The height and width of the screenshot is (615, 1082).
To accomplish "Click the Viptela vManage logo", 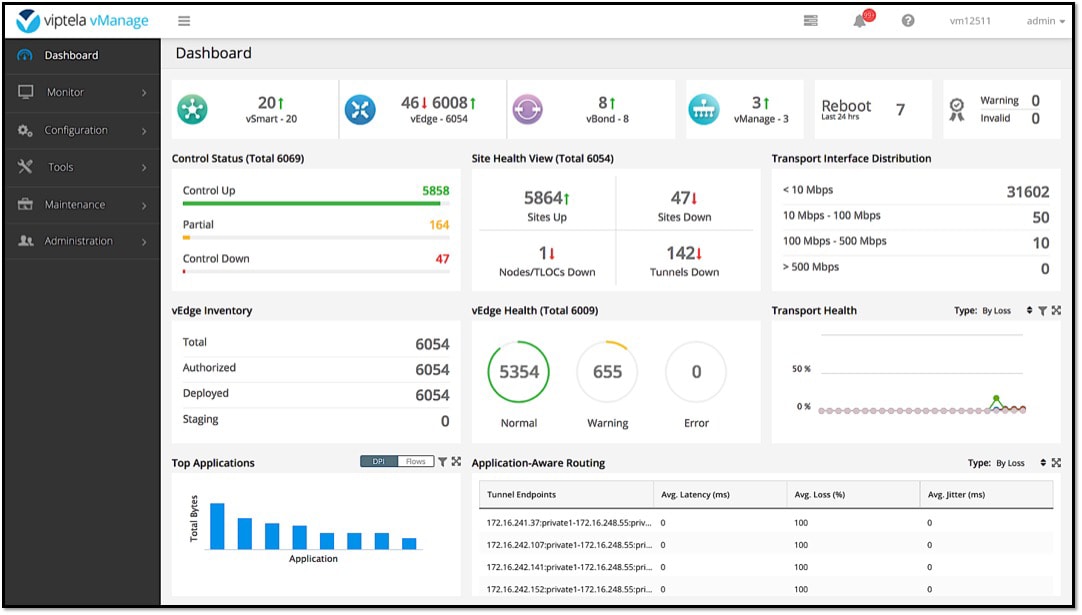I will [82, 21].
